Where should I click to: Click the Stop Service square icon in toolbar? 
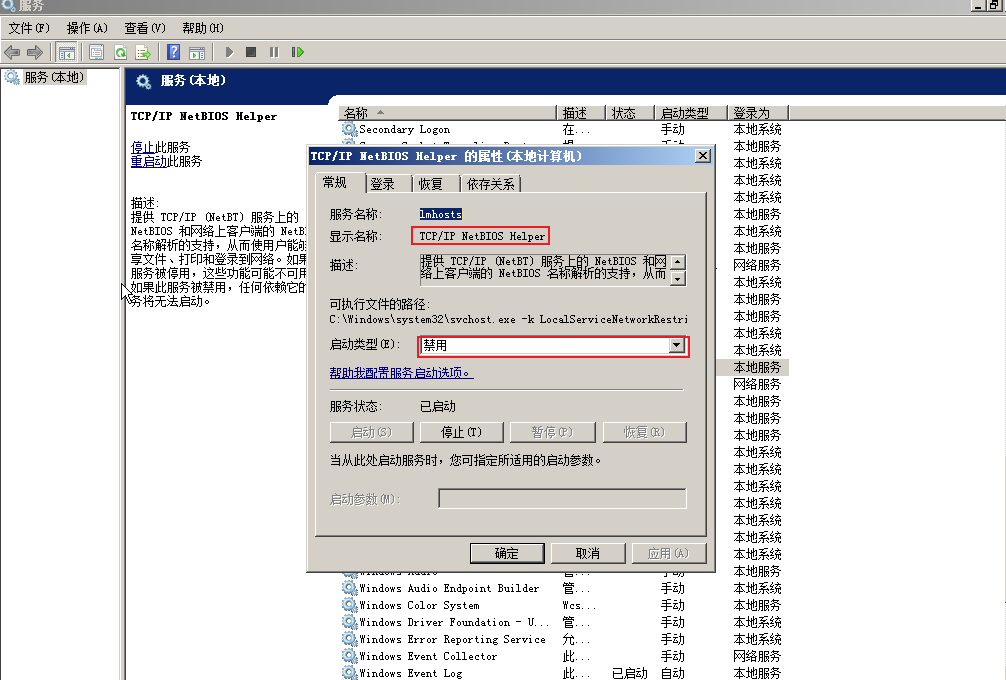(251, 52)
